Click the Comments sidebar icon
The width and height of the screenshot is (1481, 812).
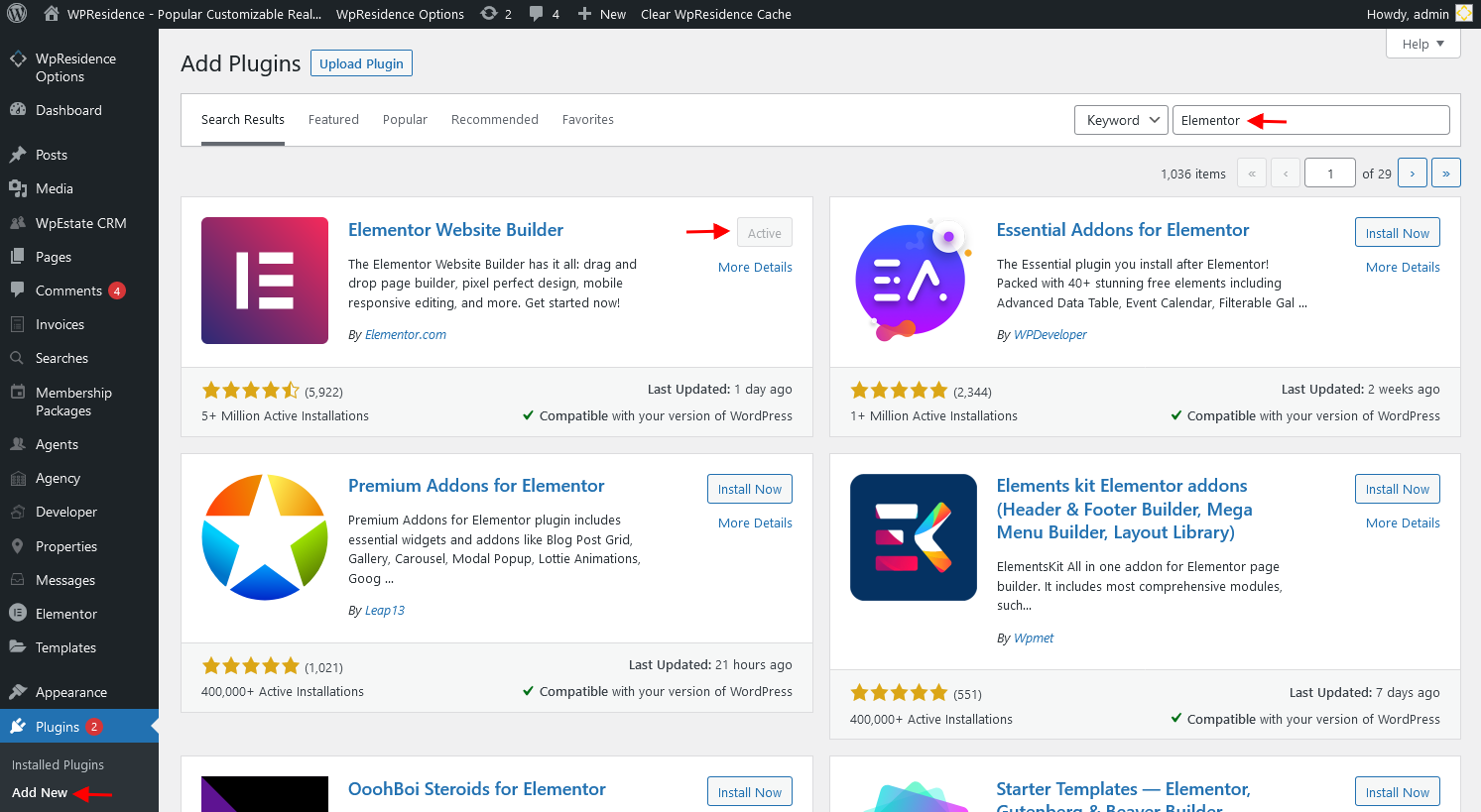click(18, 290)
